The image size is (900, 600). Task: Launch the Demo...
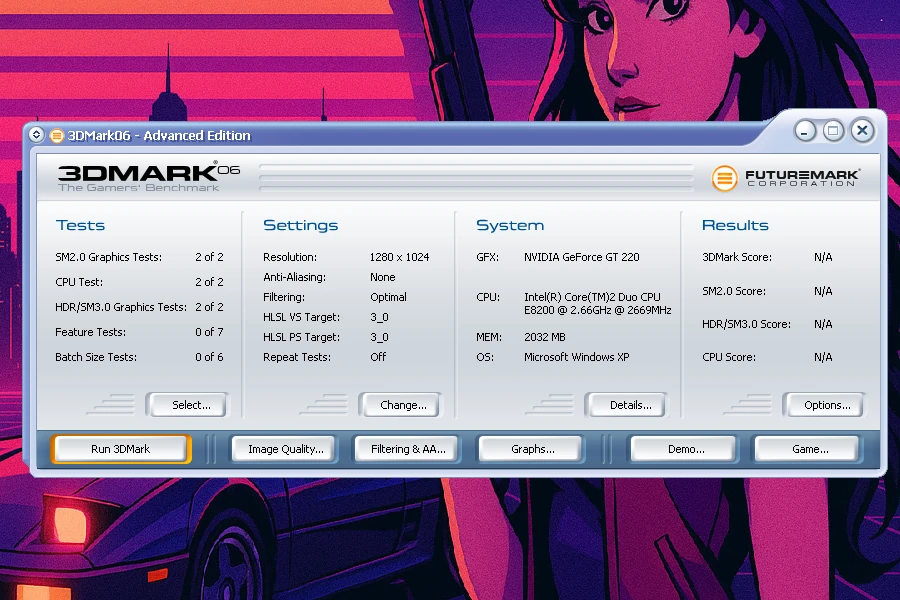(x=684, y=449)
